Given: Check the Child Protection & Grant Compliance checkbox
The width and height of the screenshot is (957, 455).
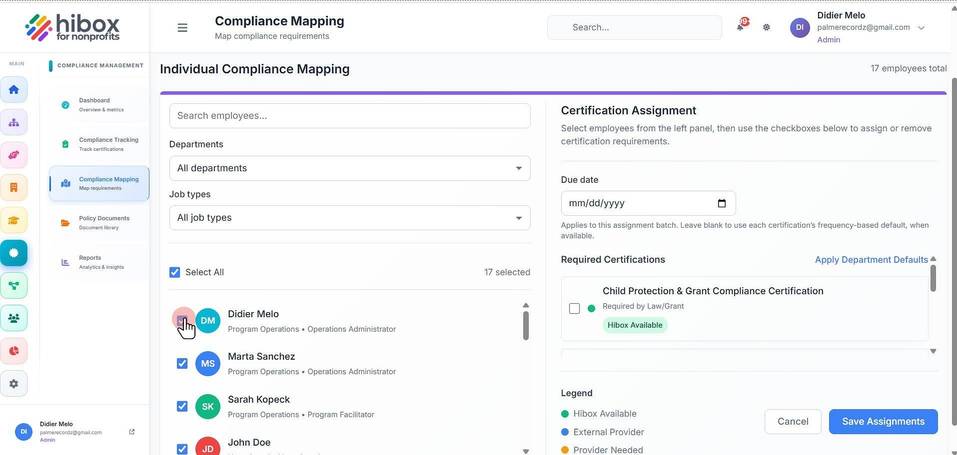Looking at the screenshot, I should click(x=574, y=308).
